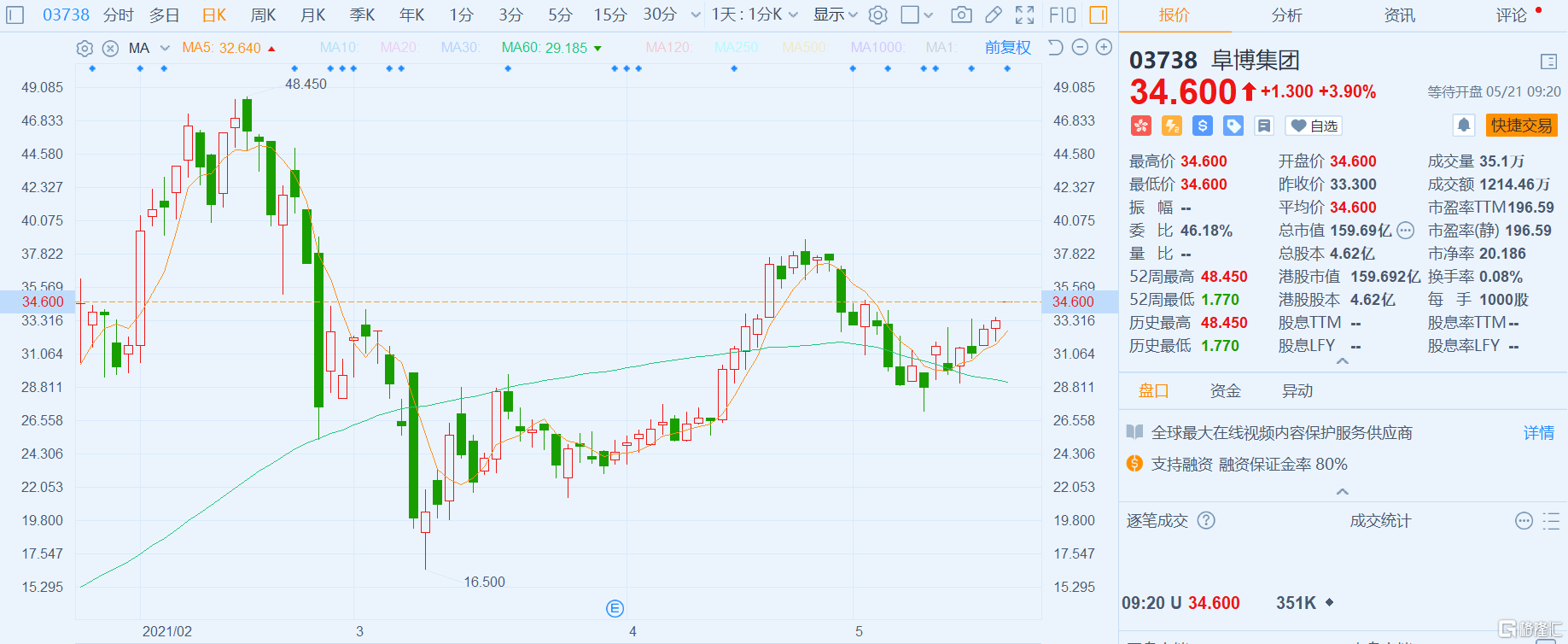Switch to 多日 multi-day chart

[x=165, y=15]
